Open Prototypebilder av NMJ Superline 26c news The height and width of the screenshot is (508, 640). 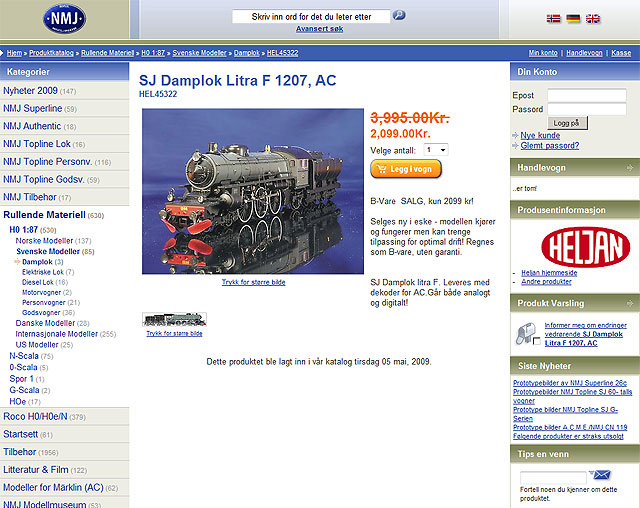[x=570, y=383]
